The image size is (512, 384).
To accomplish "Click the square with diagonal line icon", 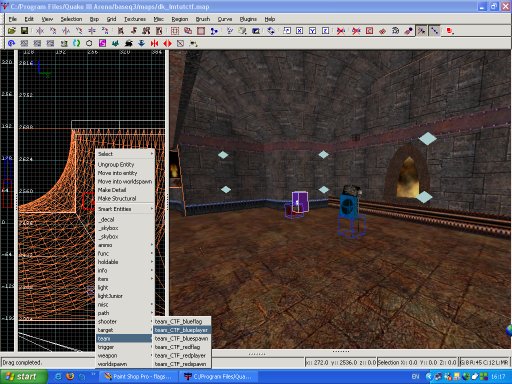I will pyautogui.click(x=180, y=43).
